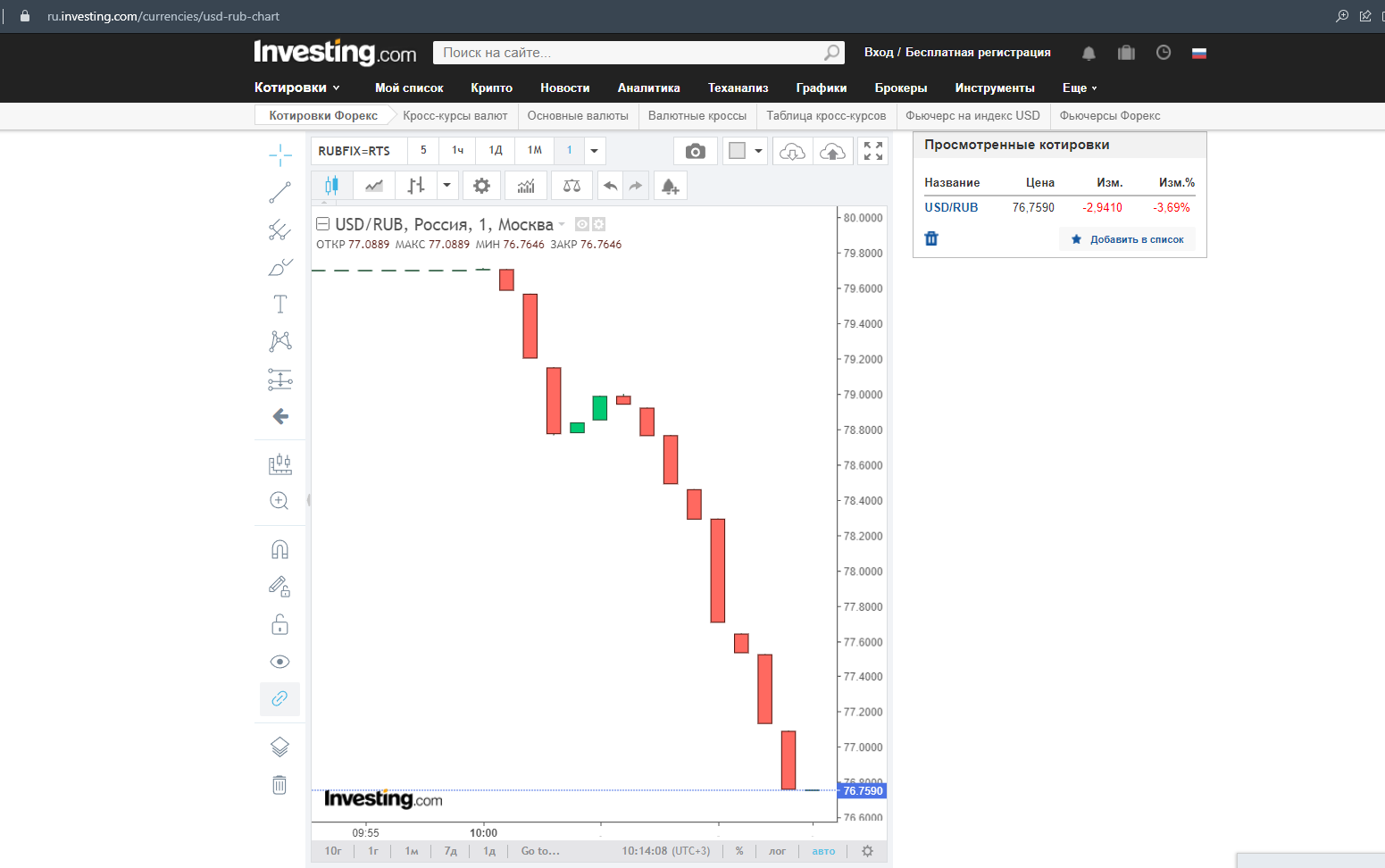
Task: Open the indicators menu icon
Action: (526, 186)
